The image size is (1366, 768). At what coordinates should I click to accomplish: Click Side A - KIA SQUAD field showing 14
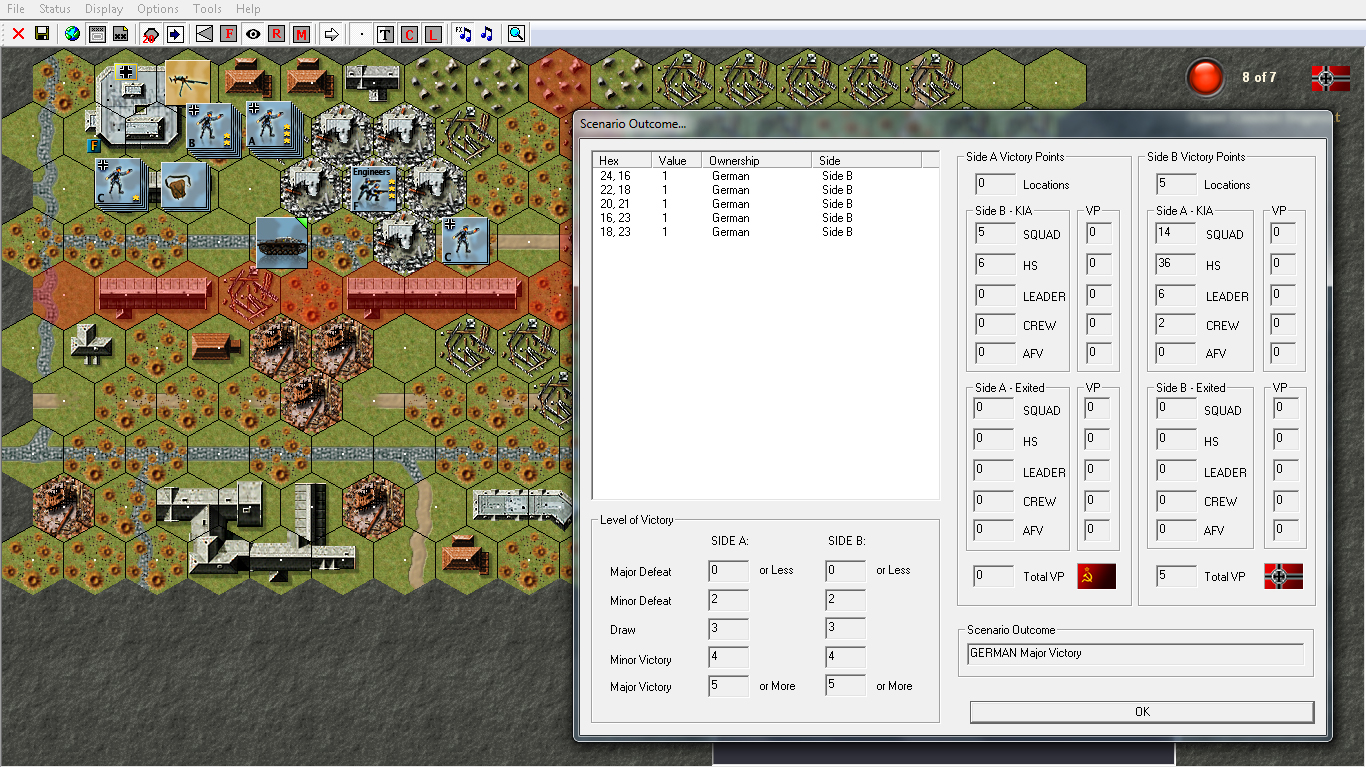tap(1176, 234)
